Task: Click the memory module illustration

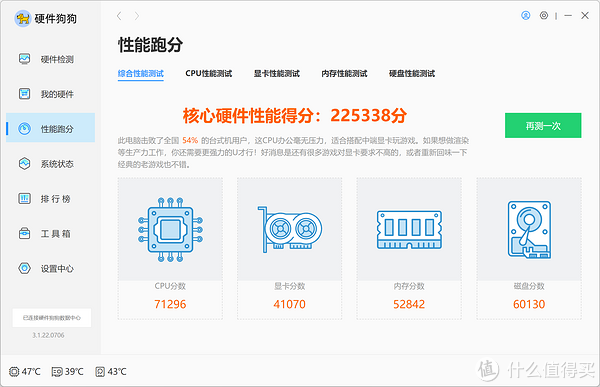Action: click(409, 229)
